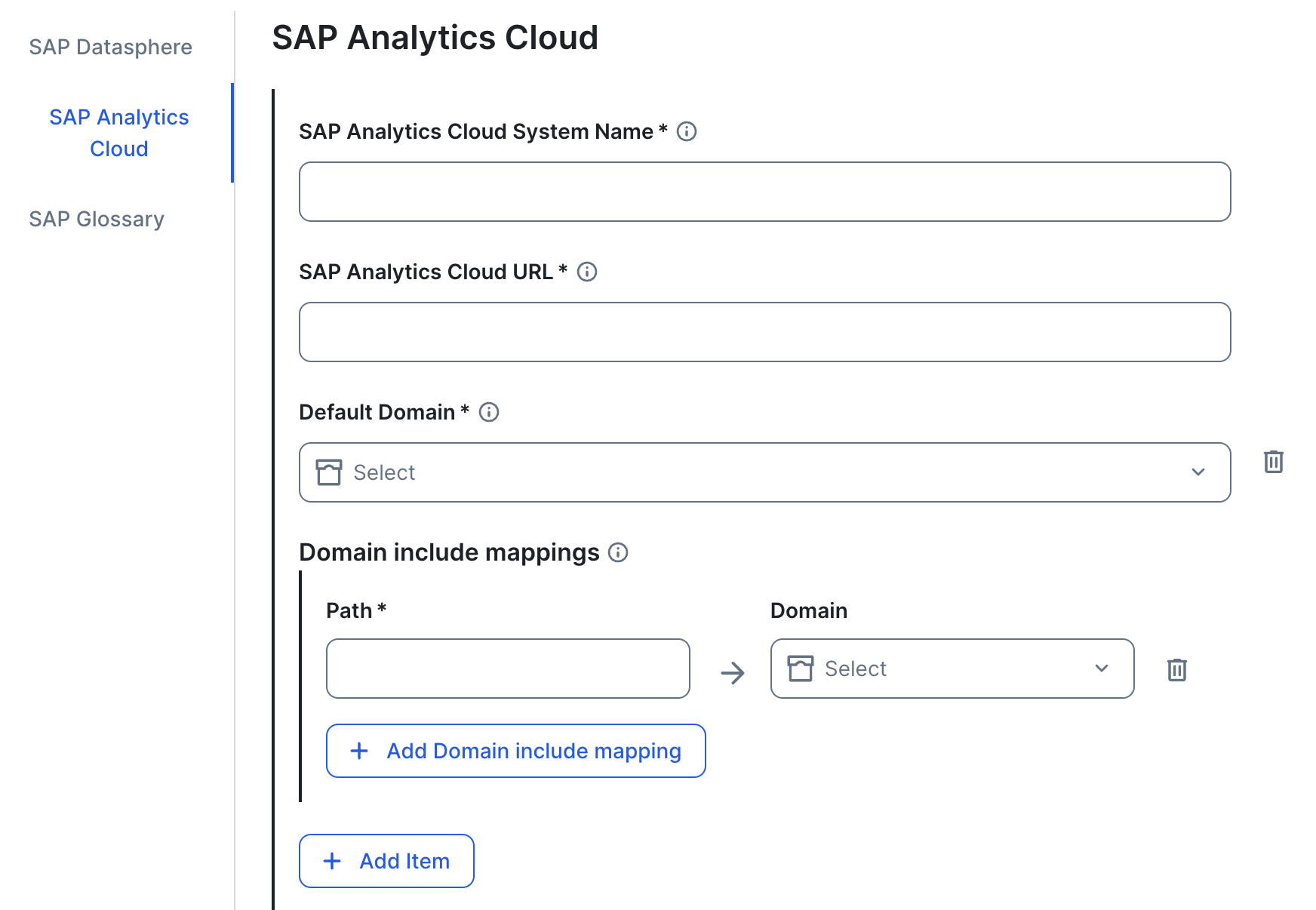Expand the mapping Domain dropdown chevron
The width and height of the screenshot is (1316, 910).
click(x=1101, y=669)
